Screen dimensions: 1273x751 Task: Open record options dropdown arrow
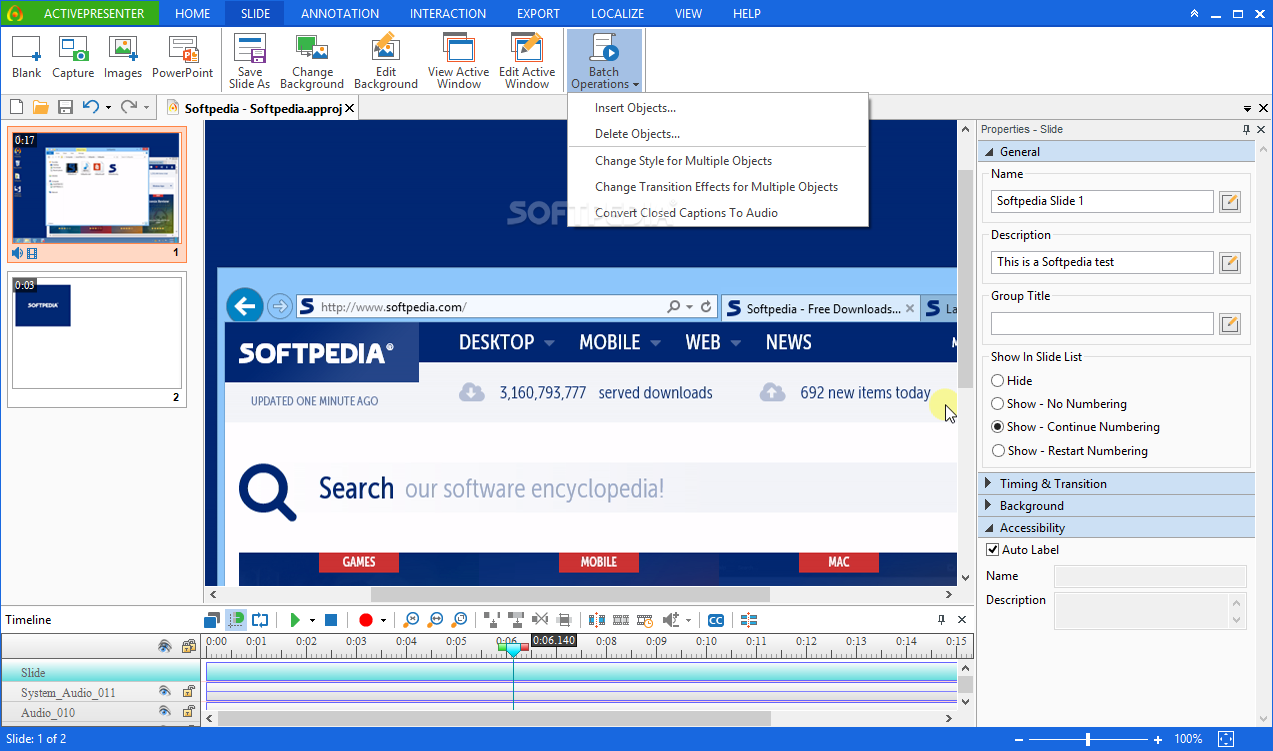tap(383, 621)
